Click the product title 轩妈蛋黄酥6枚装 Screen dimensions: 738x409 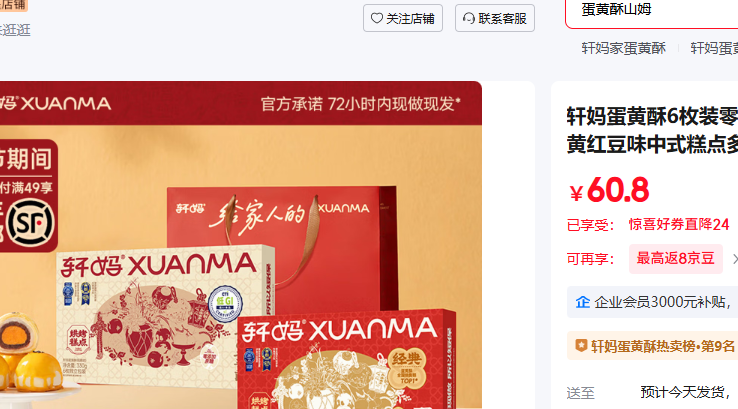tap(652, 116)
